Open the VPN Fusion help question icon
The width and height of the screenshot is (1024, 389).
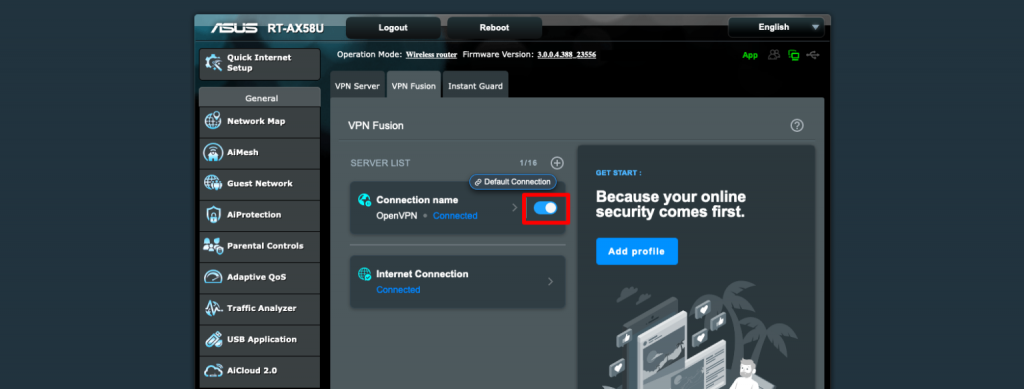(x=797, y=125)
